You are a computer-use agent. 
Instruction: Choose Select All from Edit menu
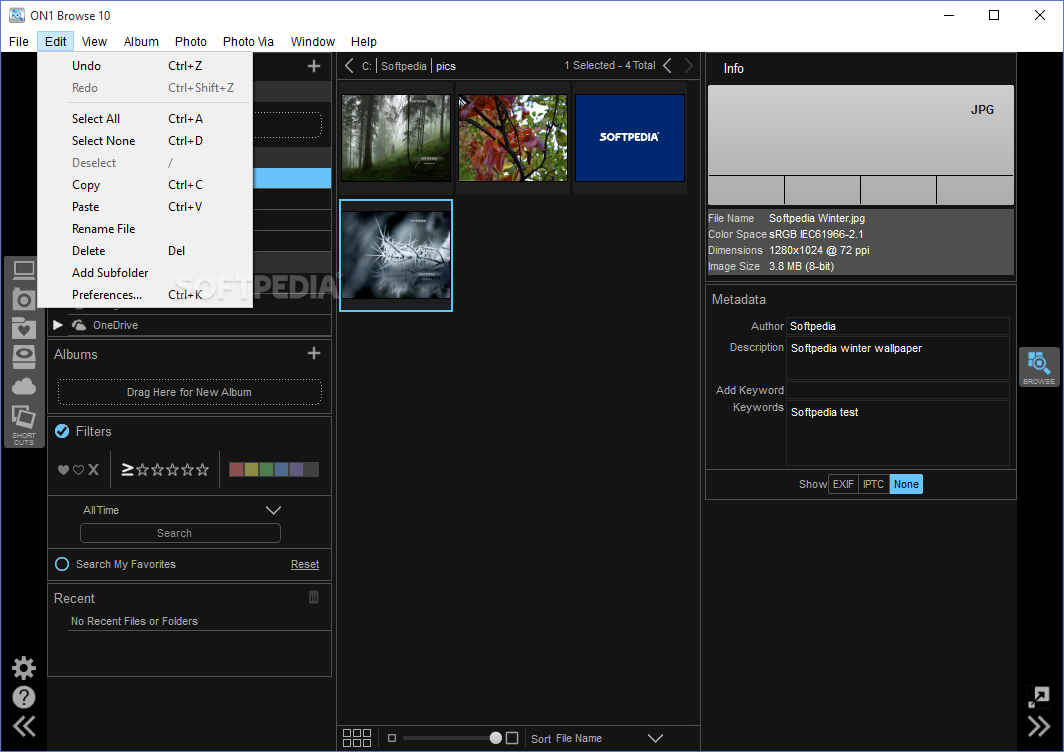click(145, 119)
